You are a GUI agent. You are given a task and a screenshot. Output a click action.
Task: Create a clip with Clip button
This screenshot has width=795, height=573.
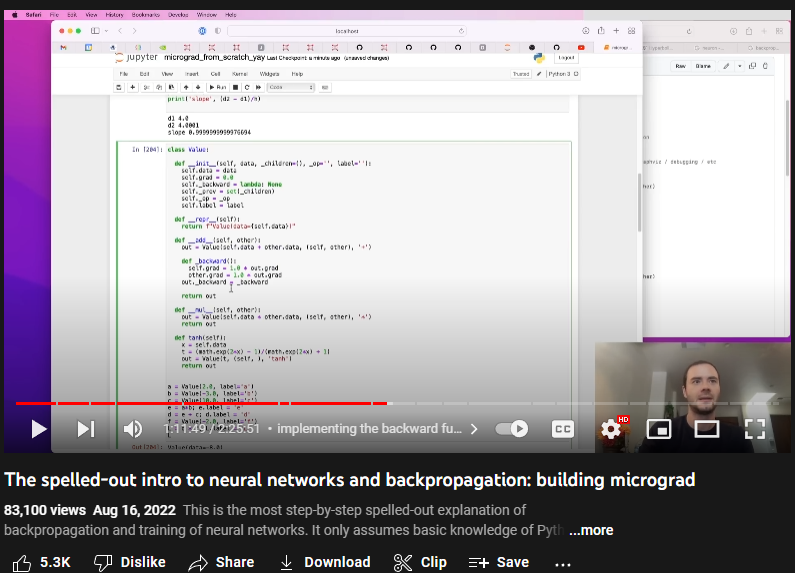(420, 562)
